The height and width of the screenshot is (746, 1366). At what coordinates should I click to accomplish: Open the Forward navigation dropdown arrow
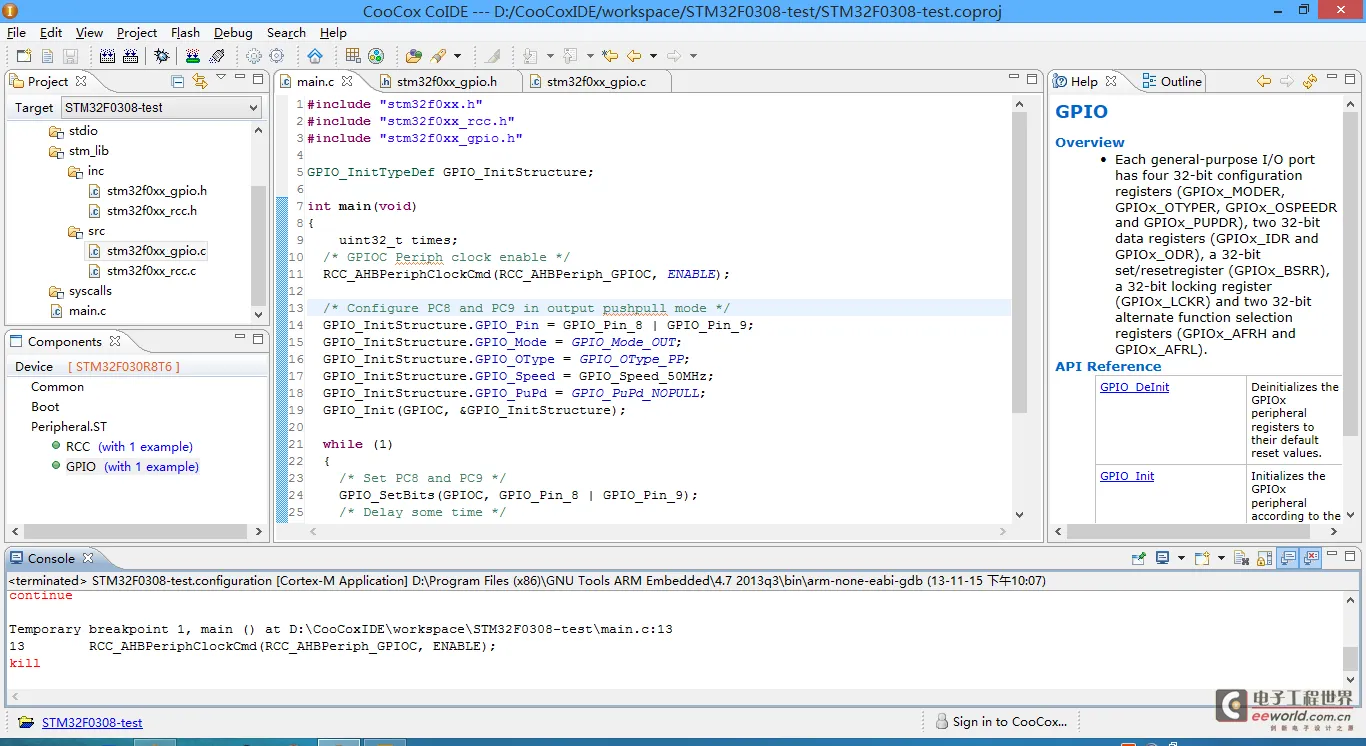[693, 56]
